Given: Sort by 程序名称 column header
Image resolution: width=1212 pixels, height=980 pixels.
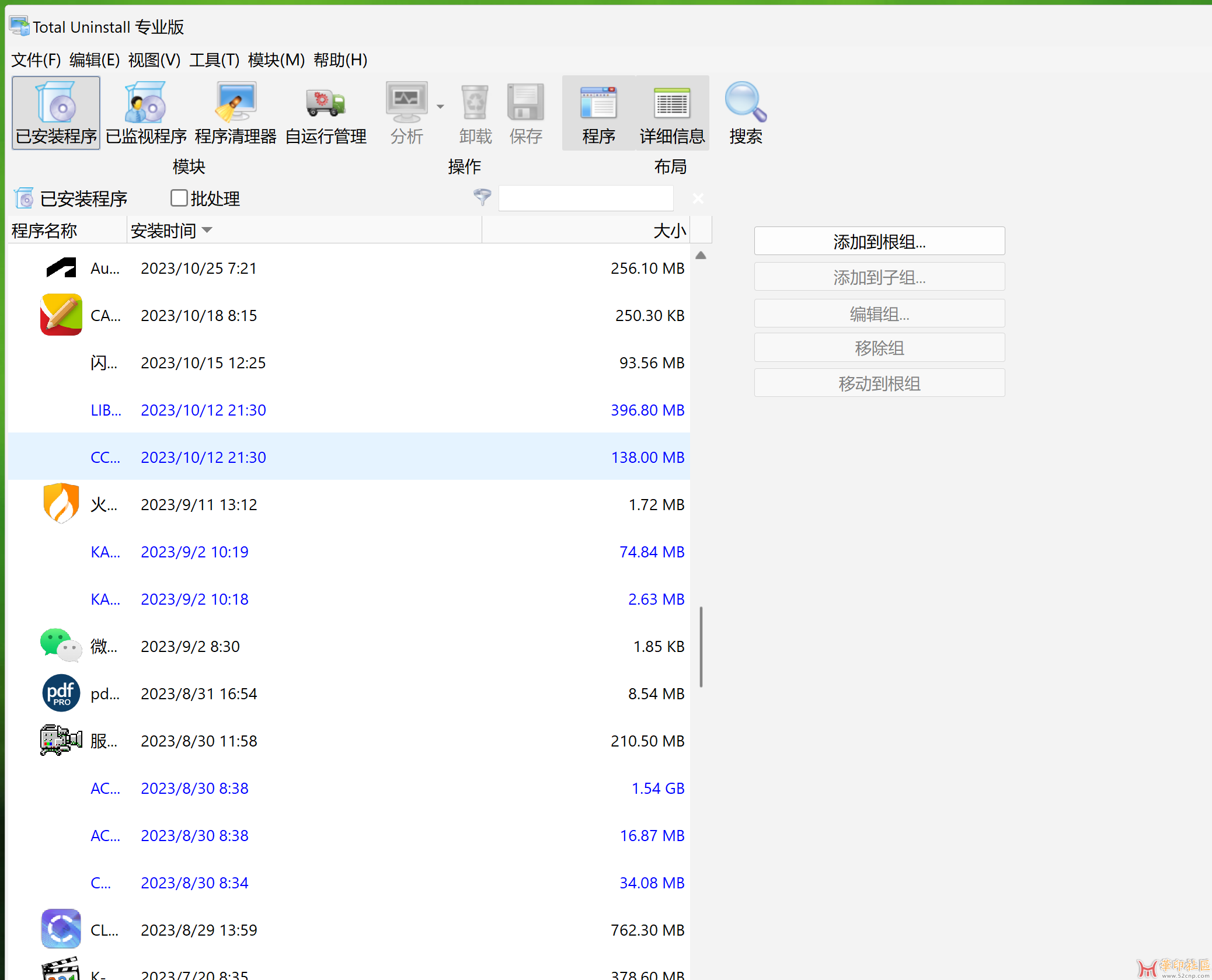Looking at the screenshot, I should 67,230.
